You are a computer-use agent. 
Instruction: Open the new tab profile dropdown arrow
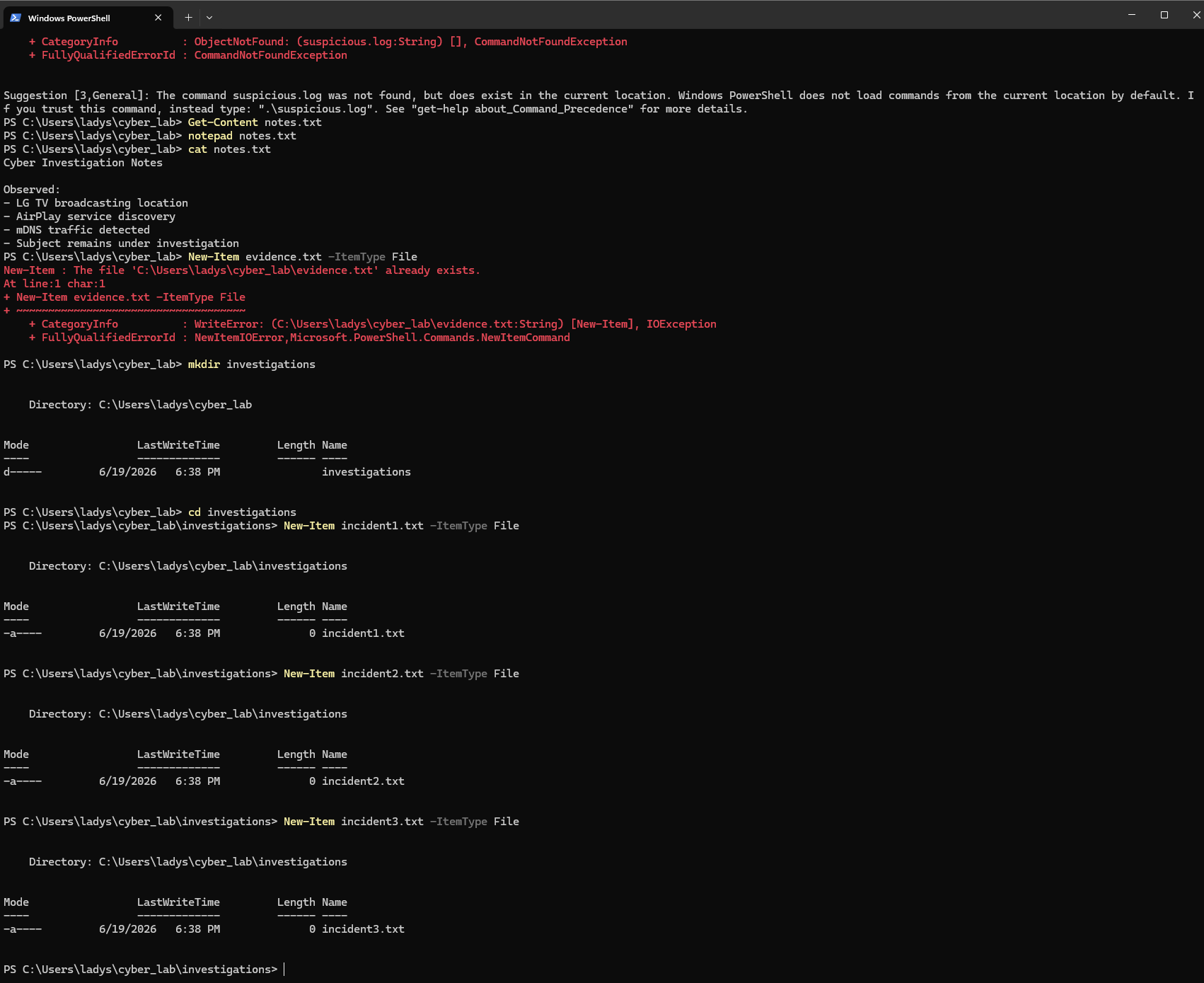209,18
